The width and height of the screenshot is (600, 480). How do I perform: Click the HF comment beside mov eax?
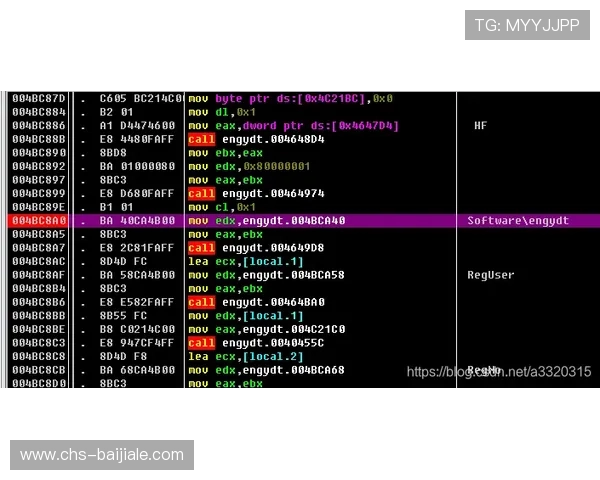point(480,126)
